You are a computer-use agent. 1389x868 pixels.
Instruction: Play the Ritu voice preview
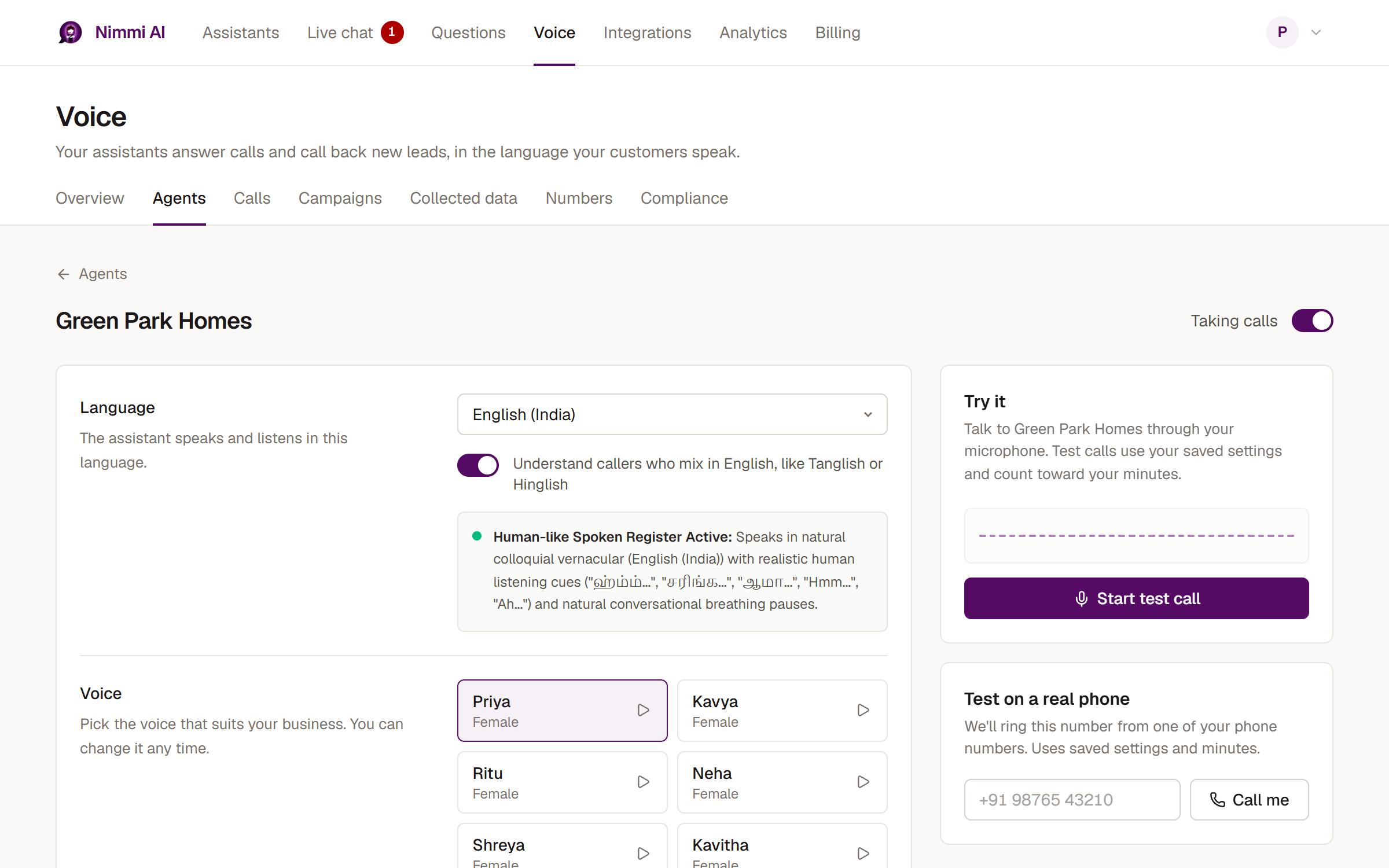[x=643, y=782]
